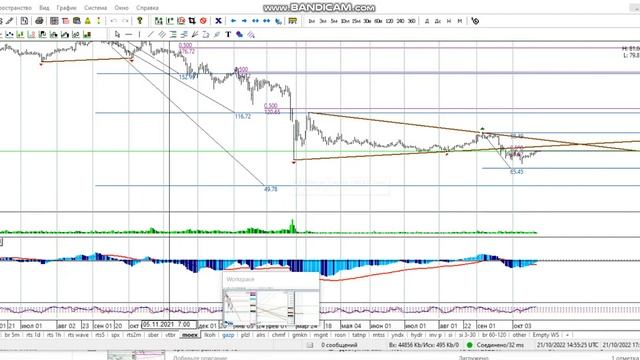Select the blue shapes drawing tool

pyautogui.click(x=240, y=35)
